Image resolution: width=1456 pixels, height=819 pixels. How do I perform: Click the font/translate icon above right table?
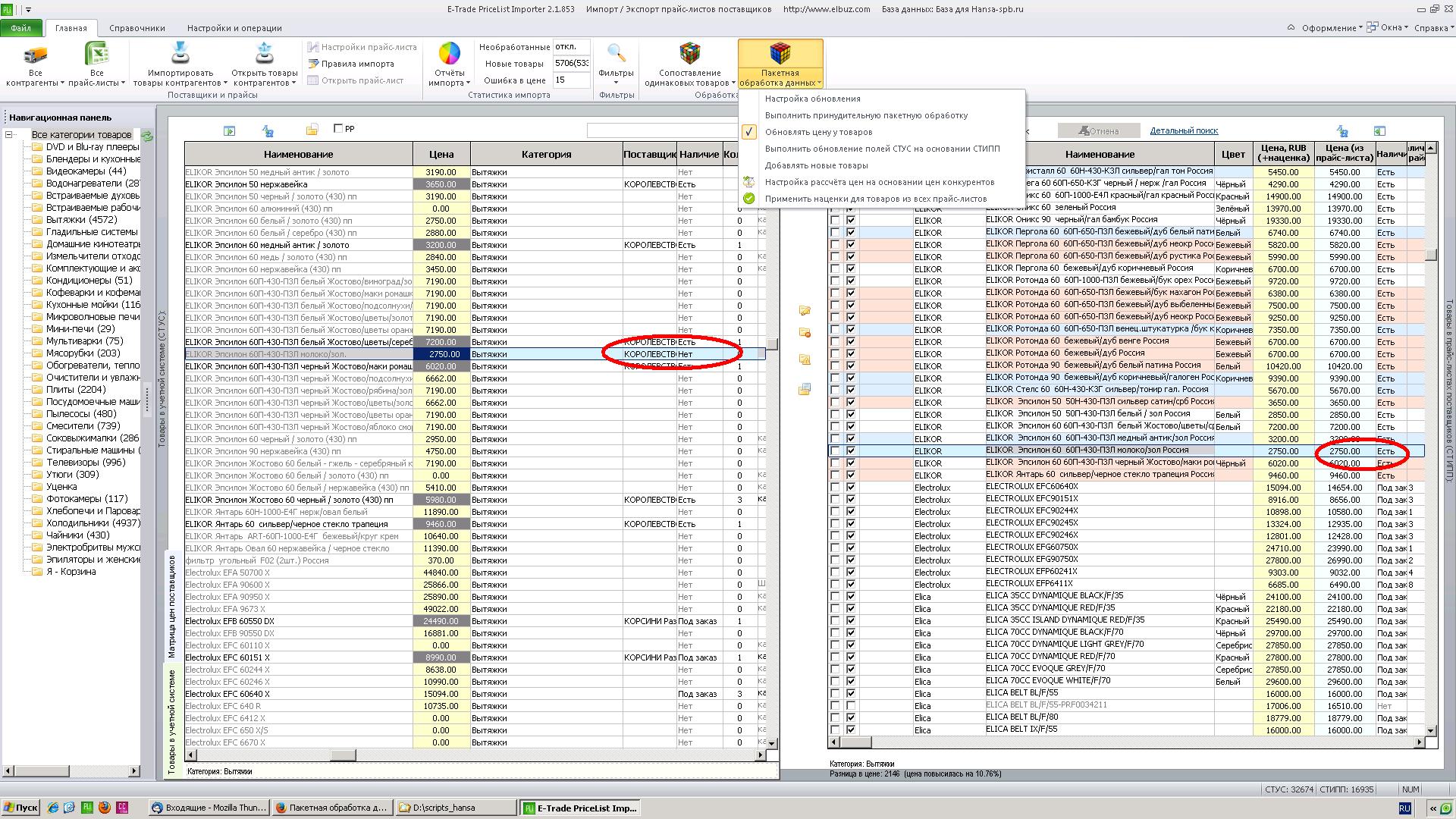click(x=1342, y=131)
